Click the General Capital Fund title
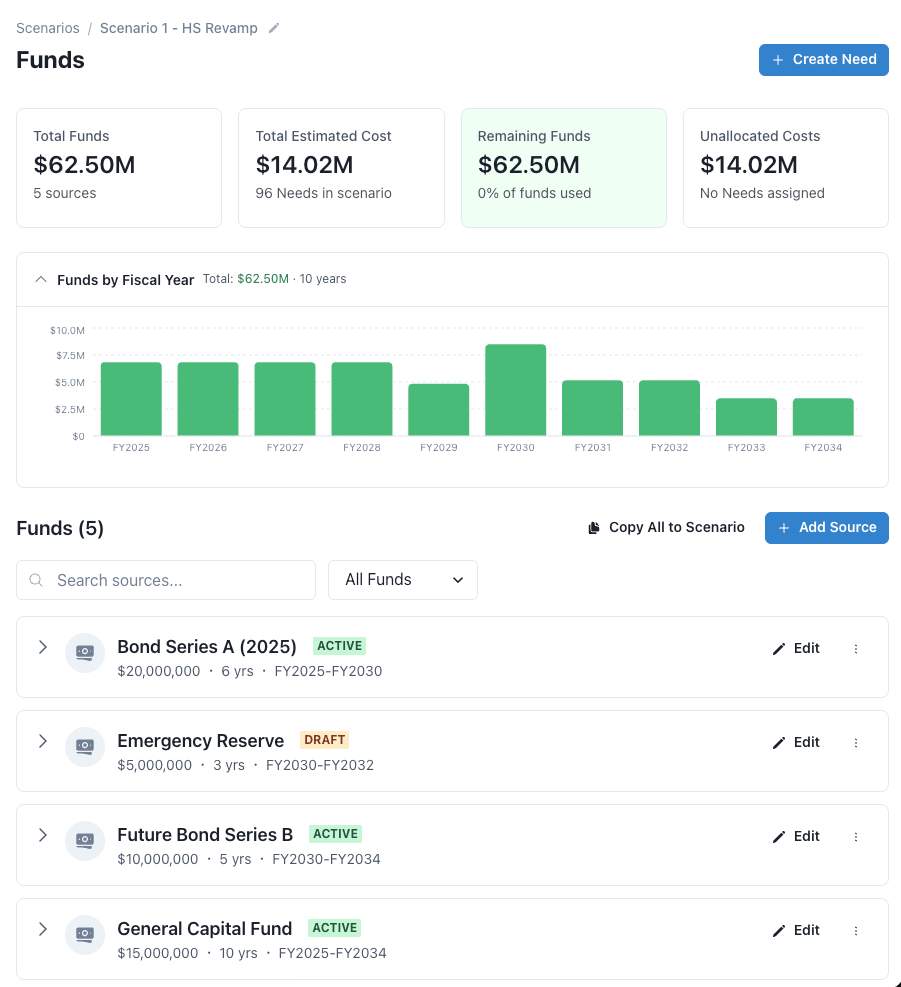The height and width of the screenshot is (987, 901). [205, 928]
